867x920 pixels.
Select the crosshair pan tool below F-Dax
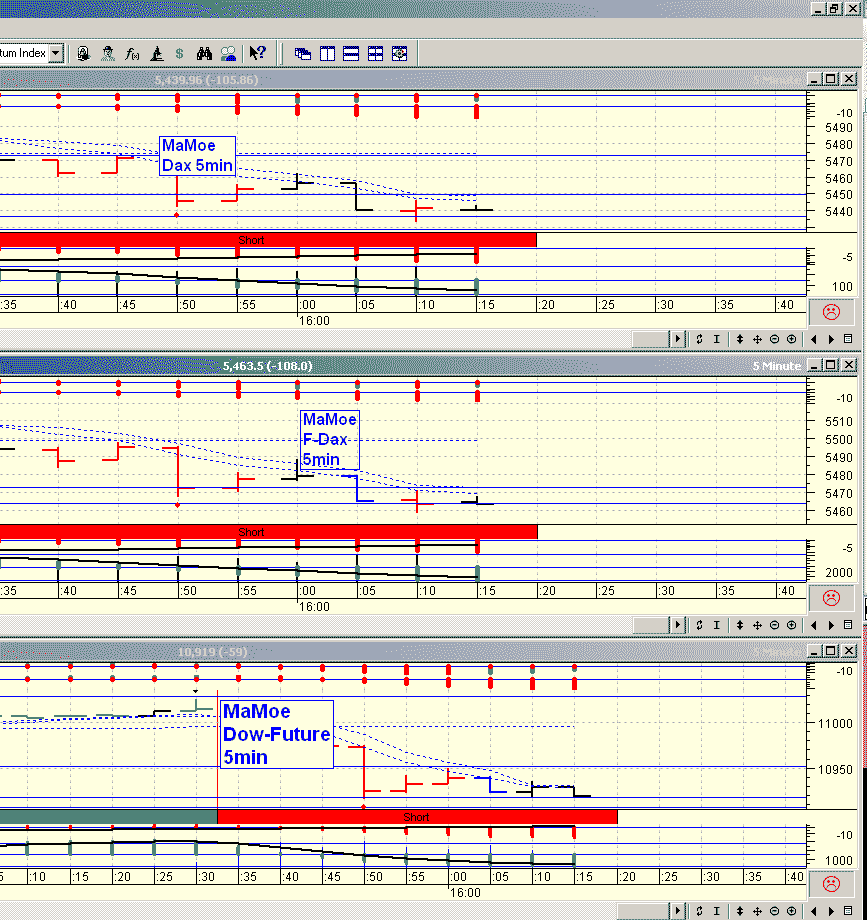(757, 624)
